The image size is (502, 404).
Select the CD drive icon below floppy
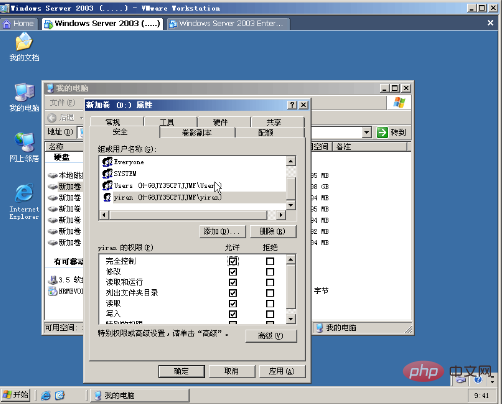click(x=53, y=291)
